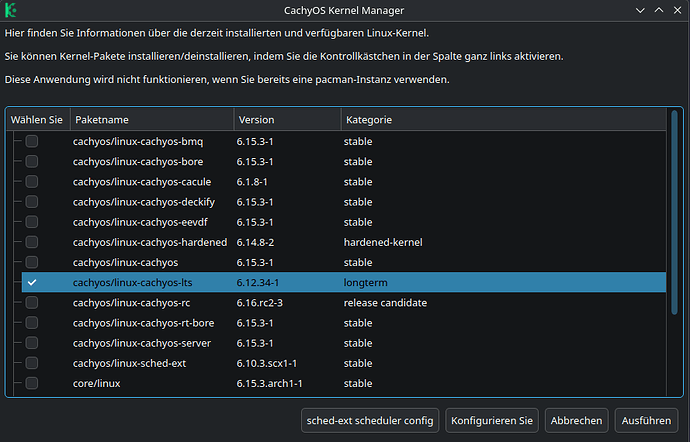The height and width of the screenshot is (442, 690).
Task: Tick the linux-cachyos-bmq checkbox
Action: click(32, 141)
